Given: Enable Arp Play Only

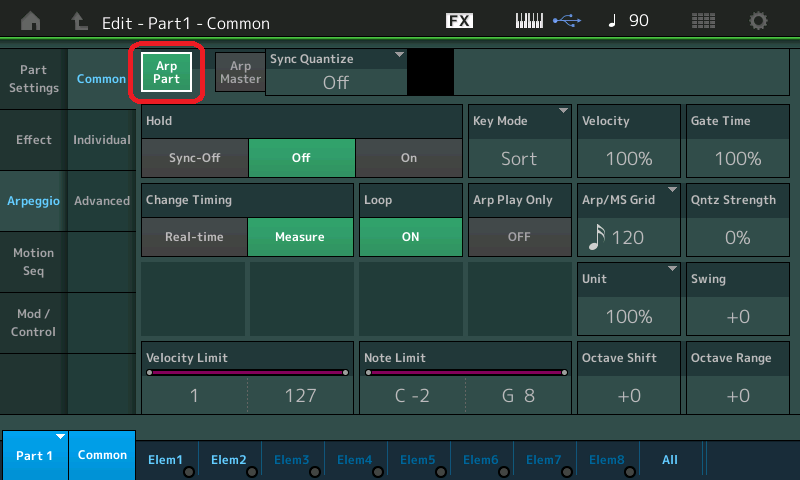Looking at the screenshot, I should point(519,237).
